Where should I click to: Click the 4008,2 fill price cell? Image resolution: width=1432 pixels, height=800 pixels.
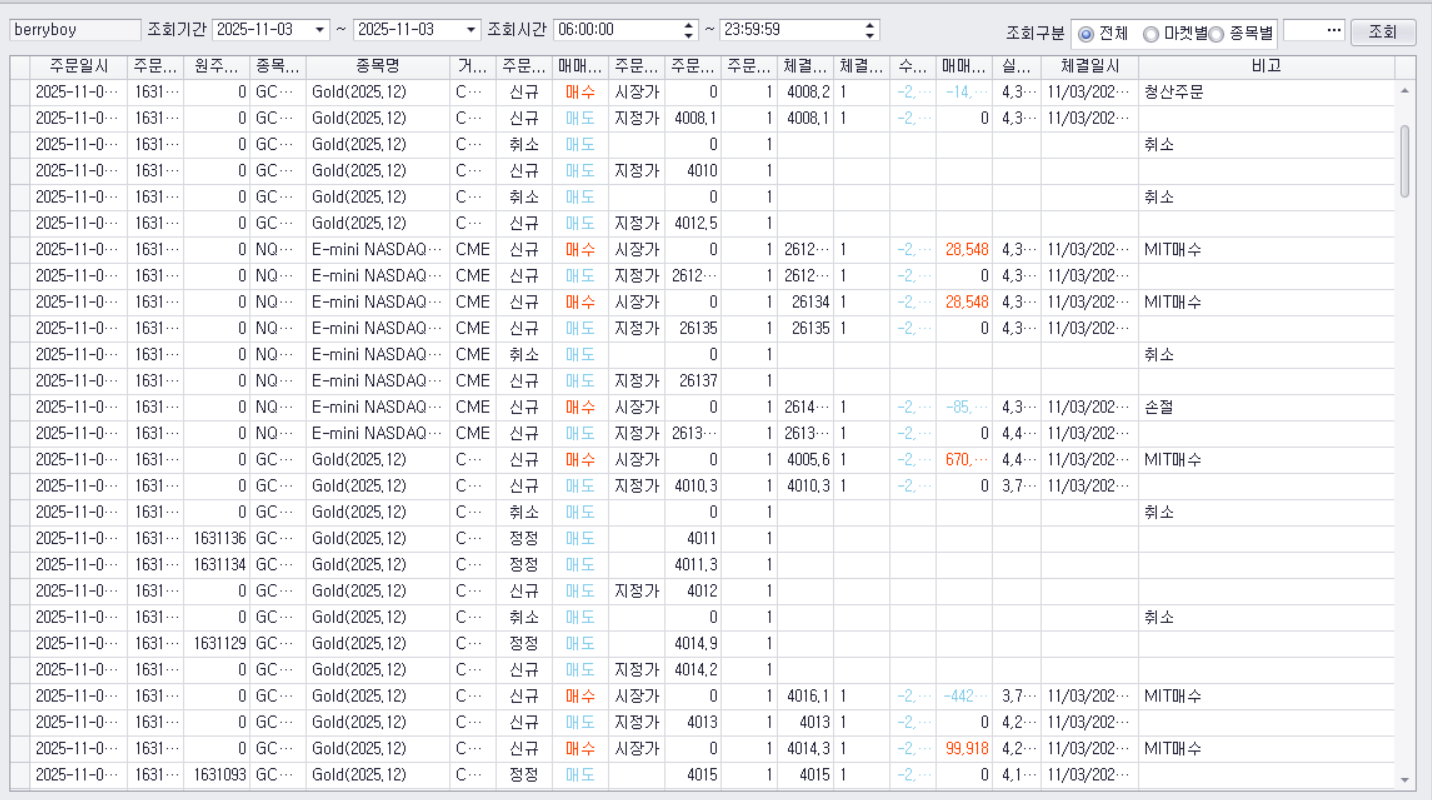point(808,92)
